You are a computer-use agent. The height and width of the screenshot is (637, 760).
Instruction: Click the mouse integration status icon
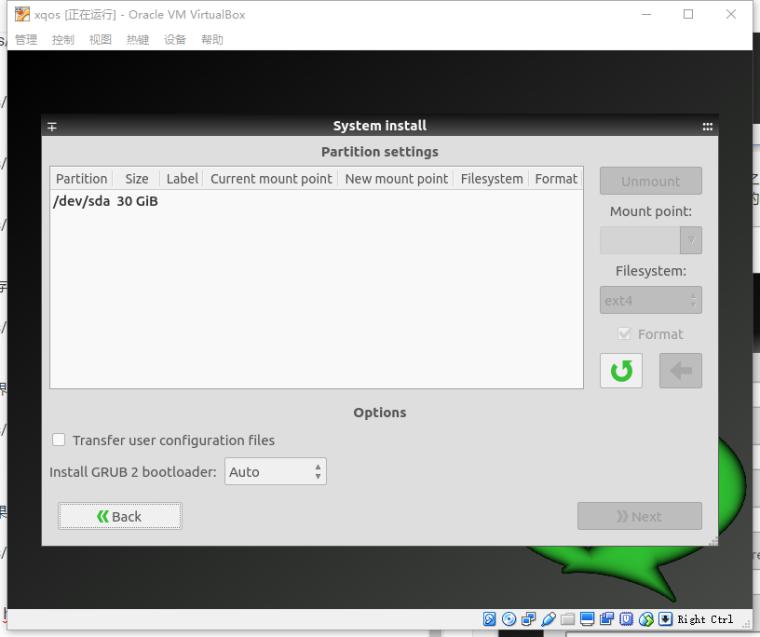coord(646,619)
